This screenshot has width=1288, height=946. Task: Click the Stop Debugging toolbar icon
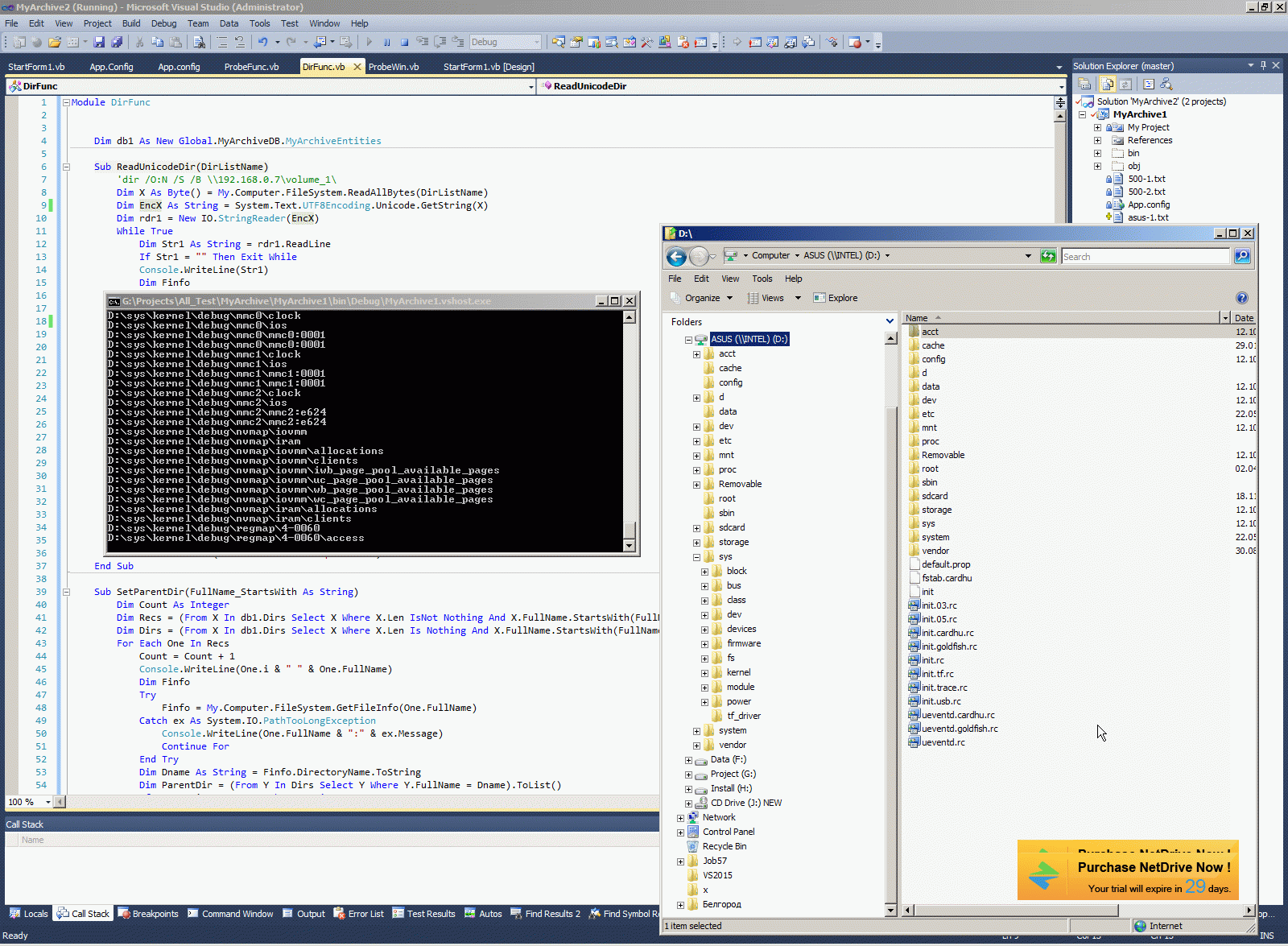[x=404, y=42]
